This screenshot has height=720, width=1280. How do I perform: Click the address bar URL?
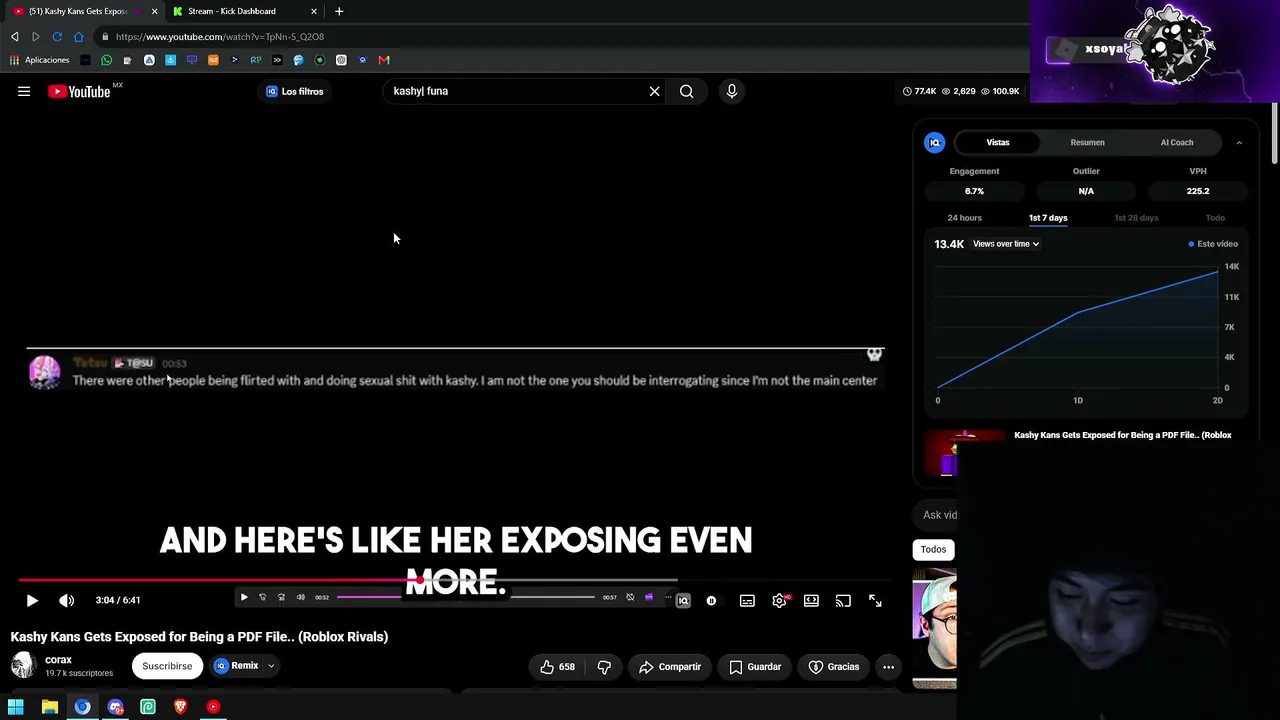click(x=220, y=37)
